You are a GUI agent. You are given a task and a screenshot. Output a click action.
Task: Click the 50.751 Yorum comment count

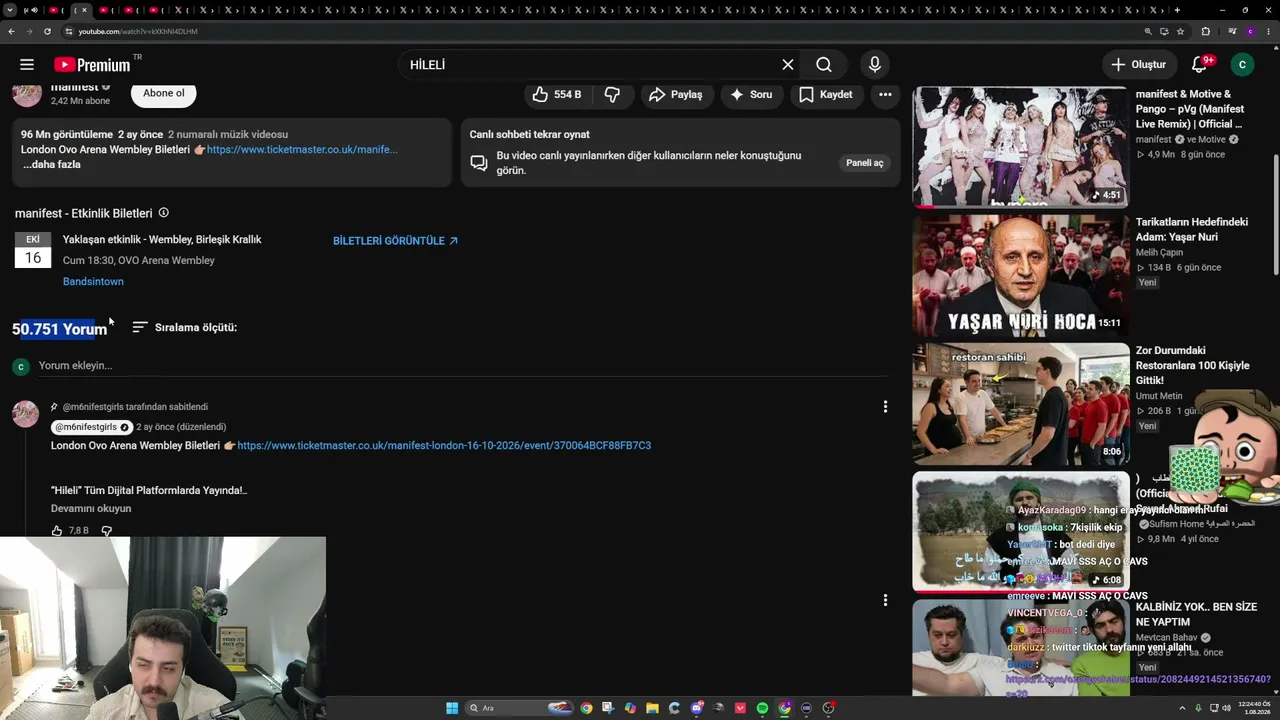click(59, 329)
